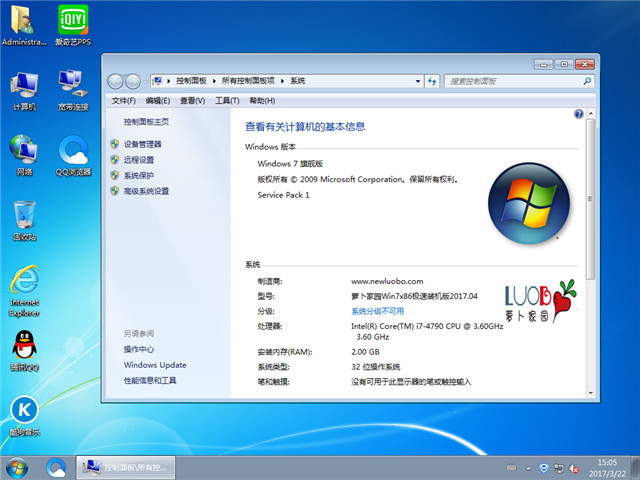Screen dimensions: 640x480
Task: Open the 工具(T) menu
Action: 227,100
